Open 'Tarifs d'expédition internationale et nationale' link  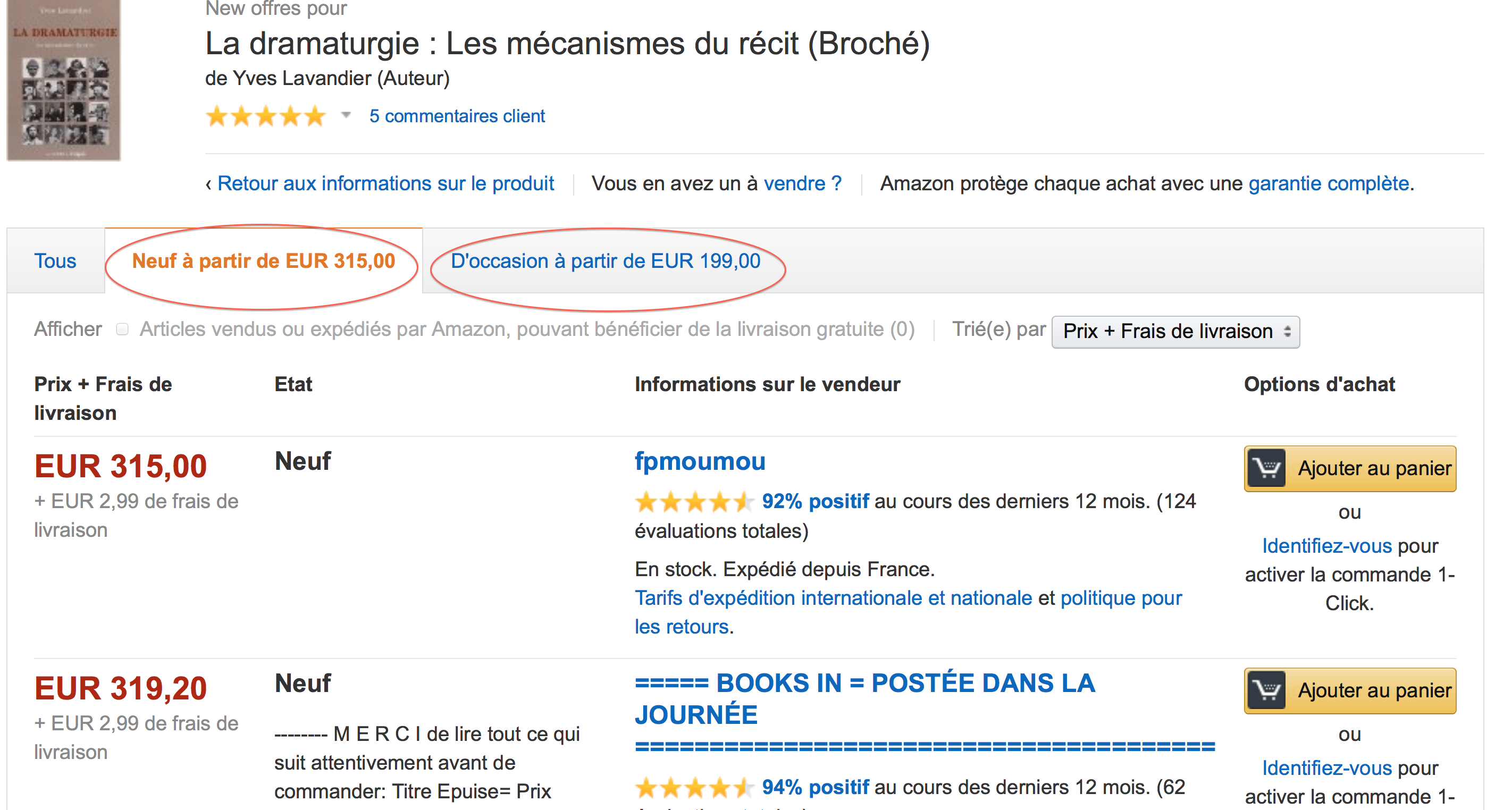(x=833, y=598)
